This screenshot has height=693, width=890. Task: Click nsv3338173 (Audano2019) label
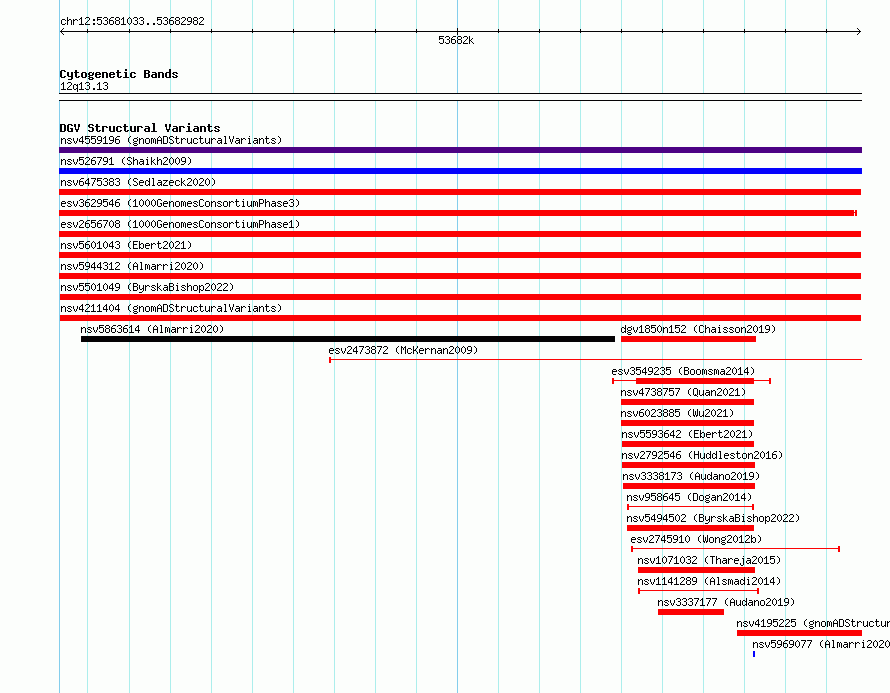click(x=691, y=476)
